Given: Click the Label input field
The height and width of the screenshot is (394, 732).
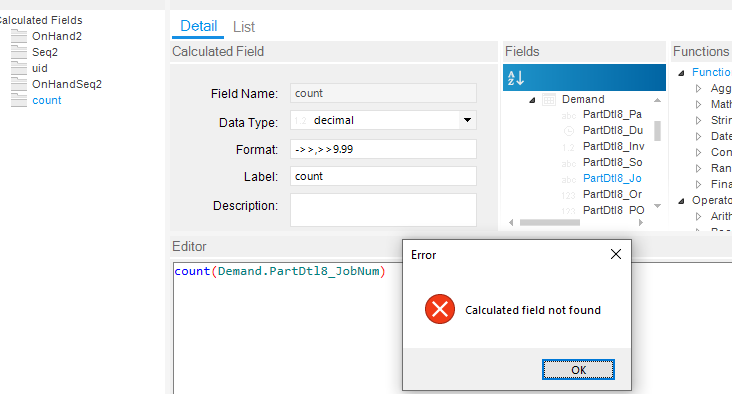Looking at the screenshot, I should tap(383, 176).
